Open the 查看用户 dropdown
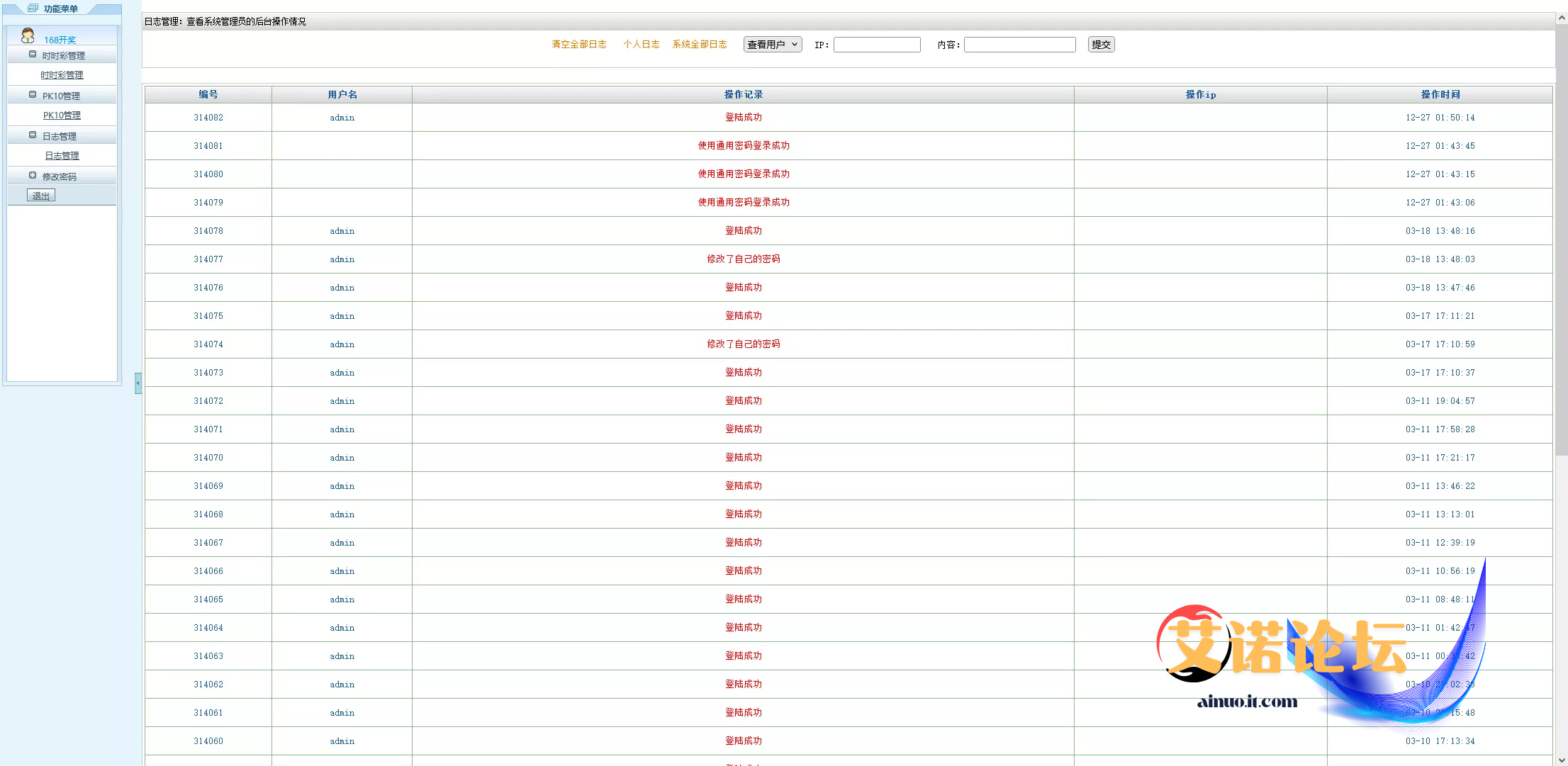Image resolution: width=1568 pixels, height=766 pixels. point(772,45)
